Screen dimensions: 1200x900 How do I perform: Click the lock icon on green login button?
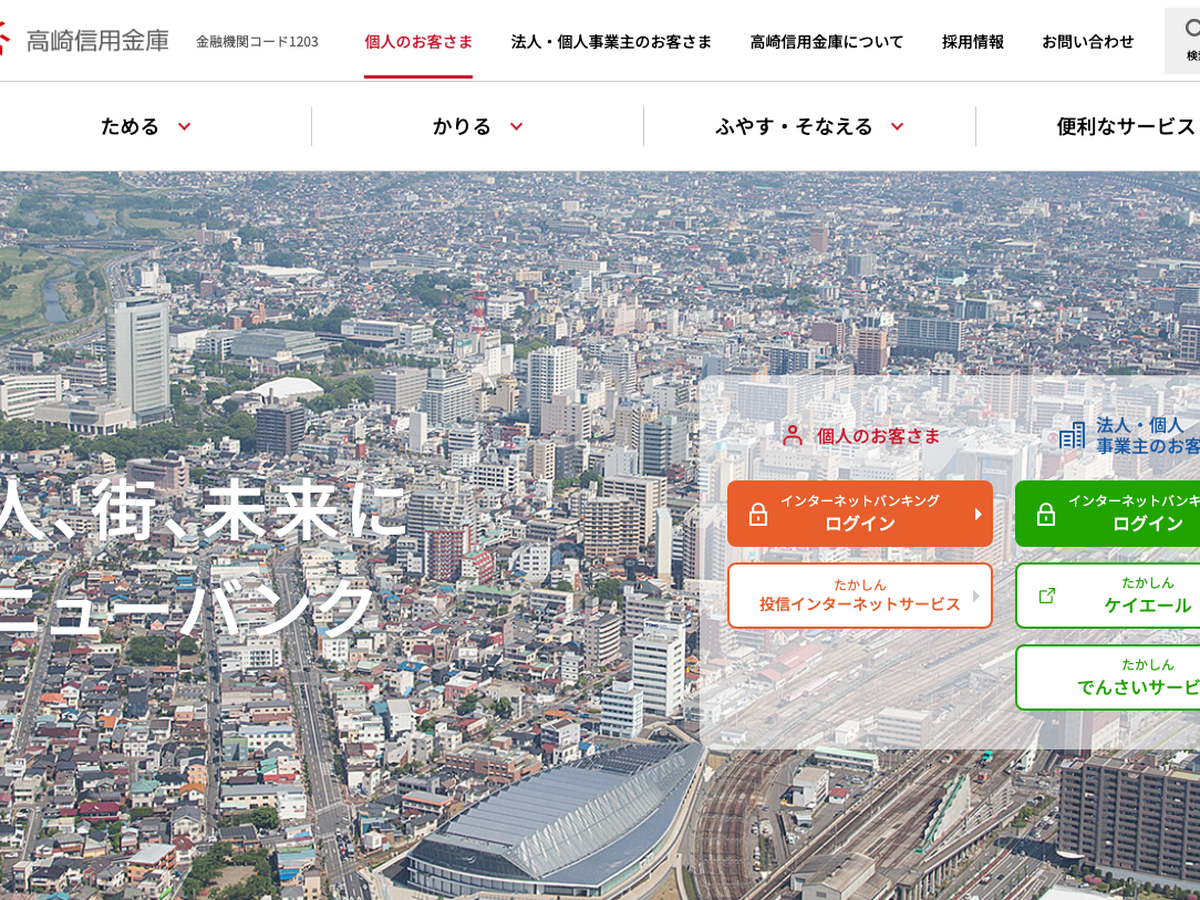(x=1046, y=514)
